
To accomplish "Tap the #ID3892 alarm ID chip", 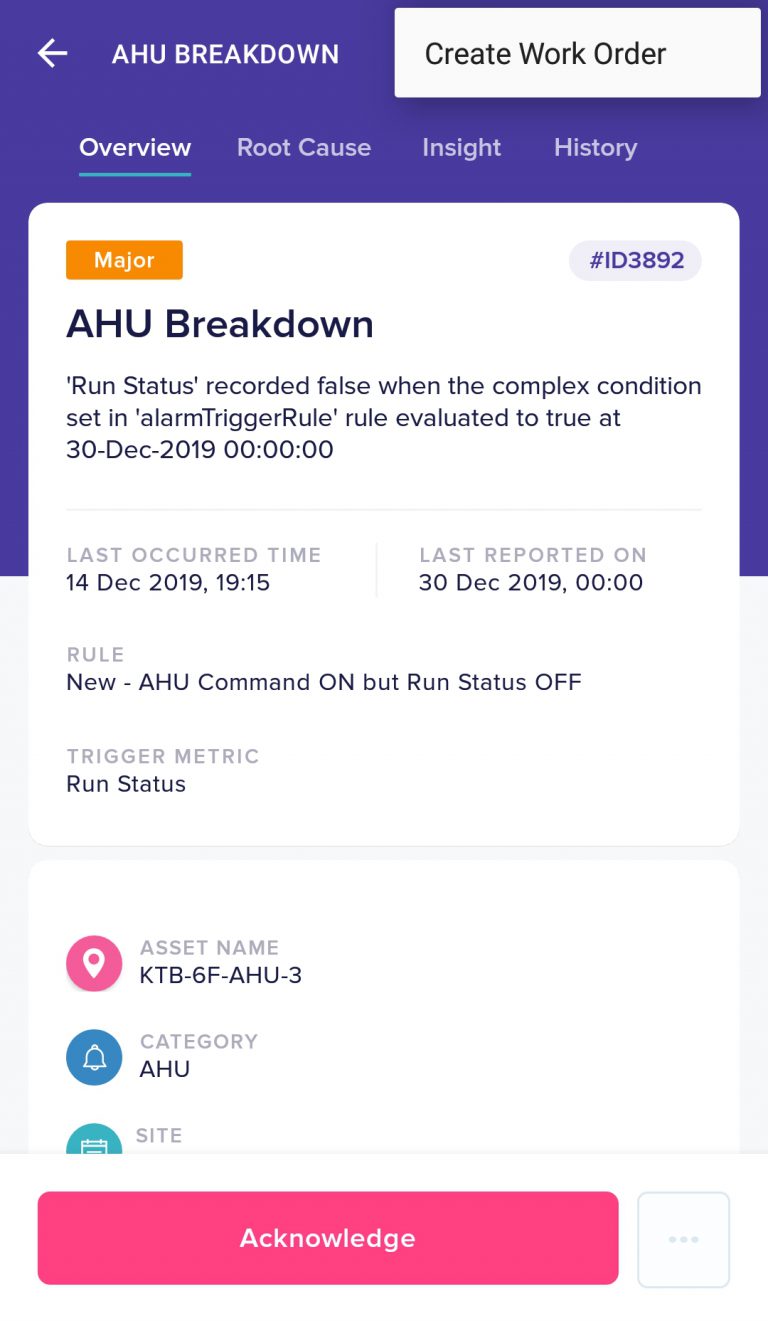I will (635, 261).
